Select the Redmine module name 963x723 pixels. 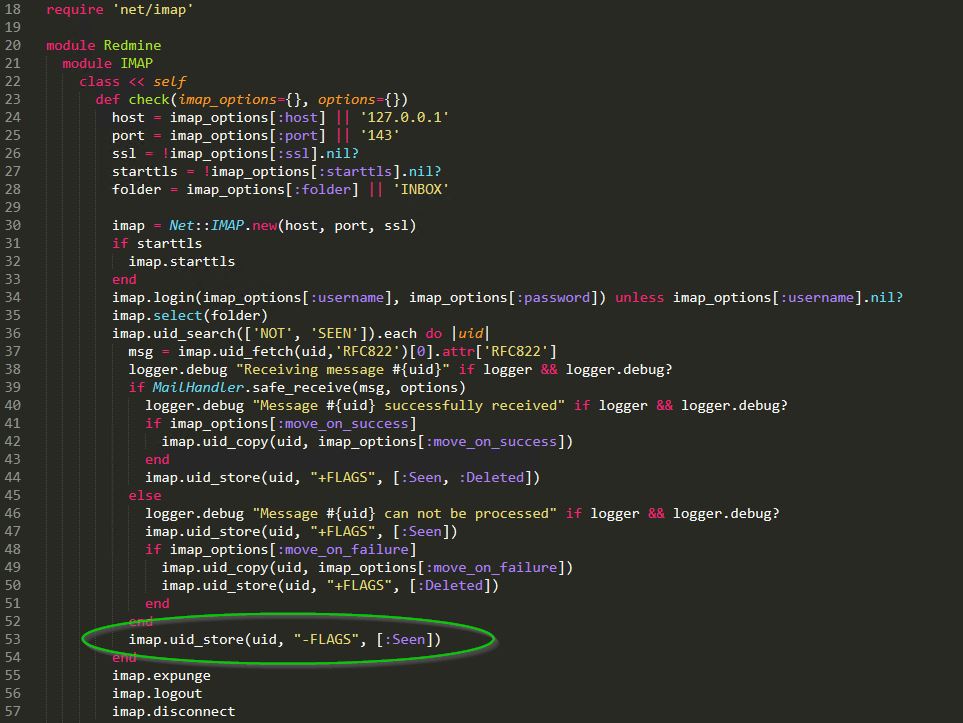(132, 45)
